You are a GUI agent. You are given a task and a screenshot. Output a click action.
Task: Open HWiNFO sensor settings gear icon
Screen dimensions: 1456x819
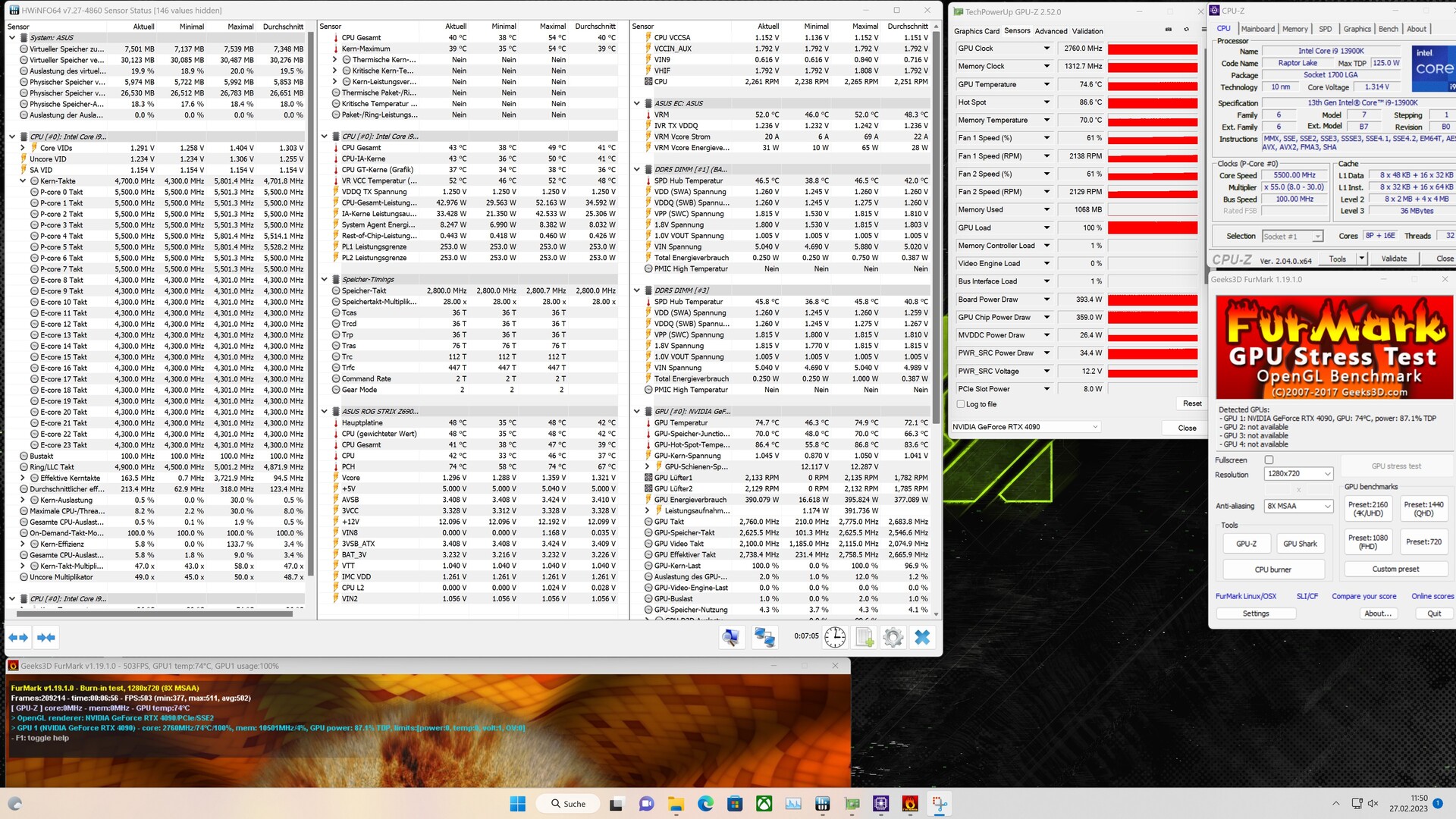pos(893,638)
